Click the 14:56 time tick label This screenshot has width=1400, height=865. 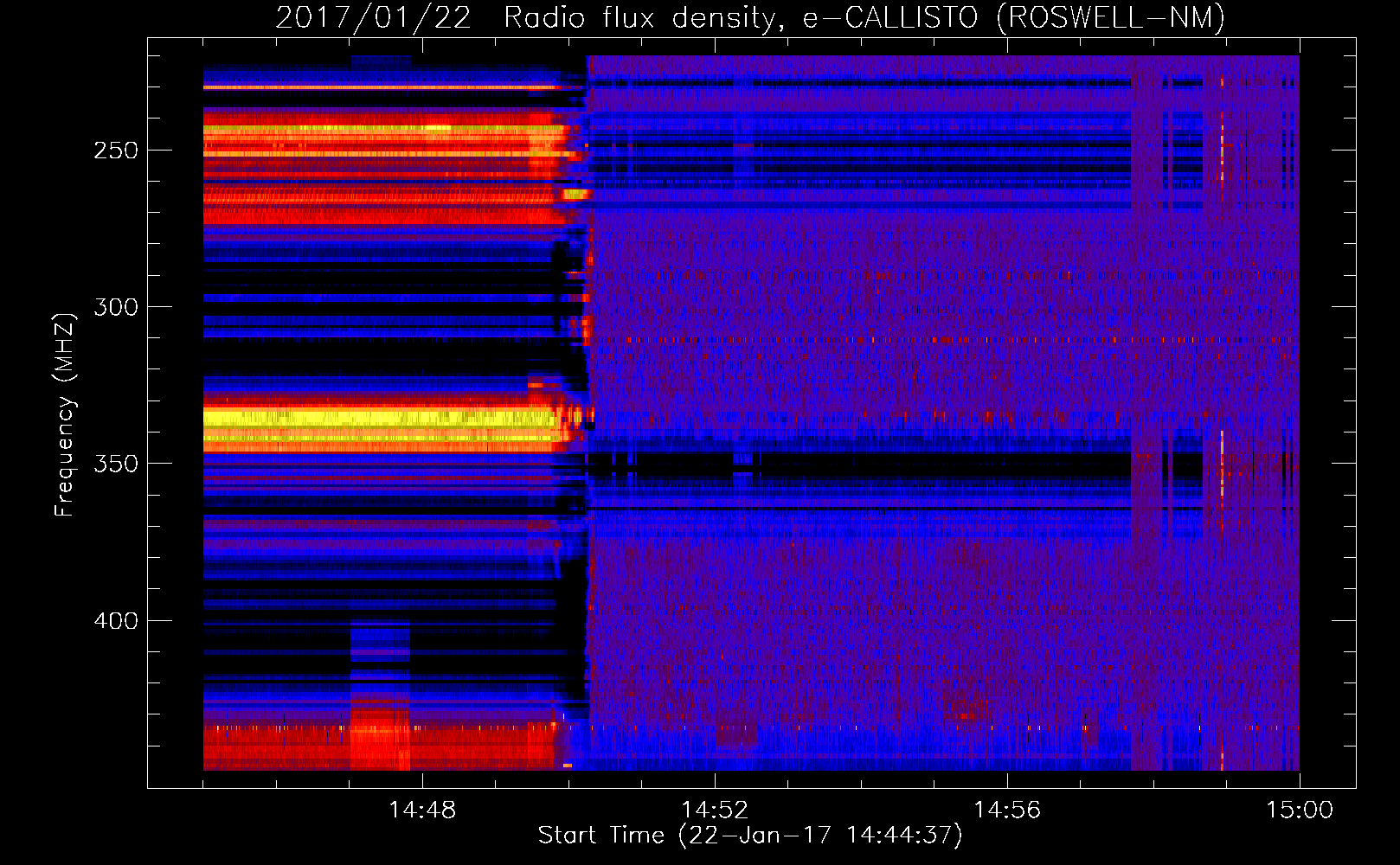[1007, 811]
